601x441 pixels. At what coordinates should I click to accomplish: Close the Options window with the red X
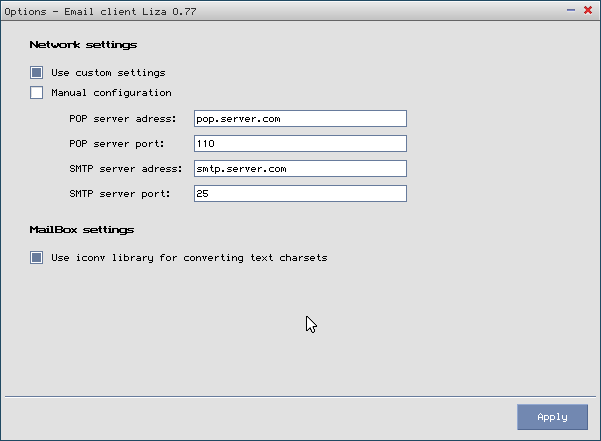click(x=587, y=8)
